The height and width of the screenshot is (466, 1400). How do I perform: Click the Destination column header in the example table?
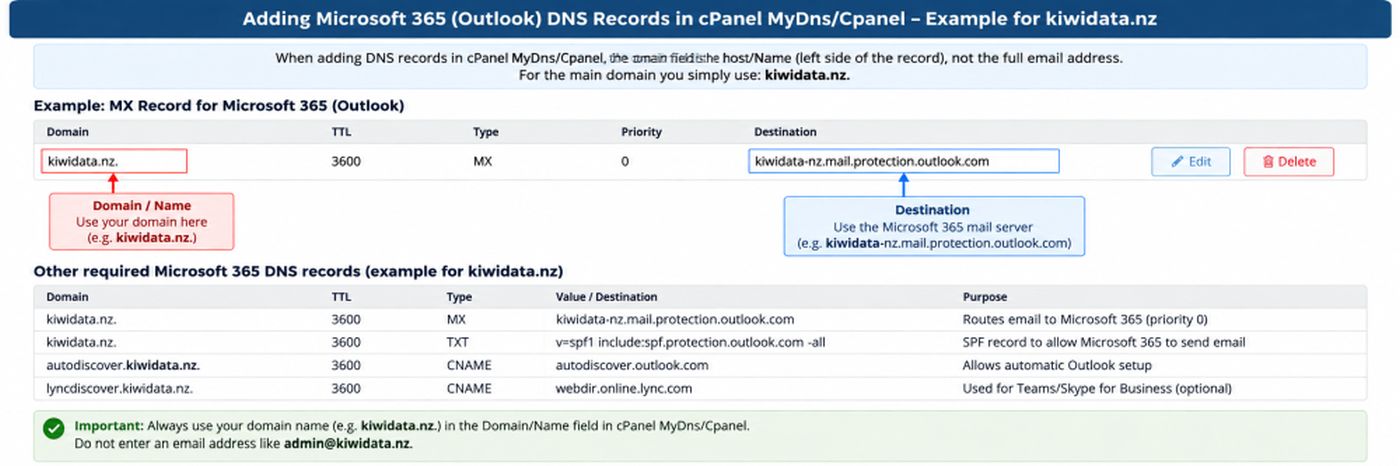pos(785,132)
